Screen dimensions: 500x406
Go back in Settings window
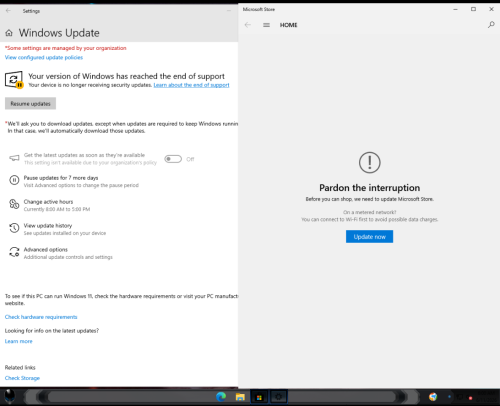point(8,11)
